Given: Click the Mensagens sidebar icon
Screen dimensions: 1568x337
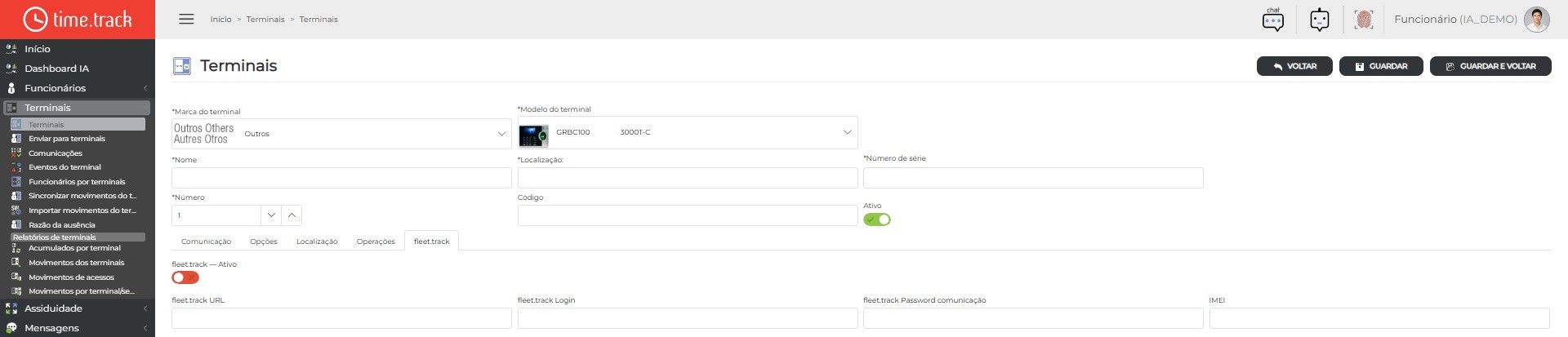Looking at the screenshot, I should 11,328.
